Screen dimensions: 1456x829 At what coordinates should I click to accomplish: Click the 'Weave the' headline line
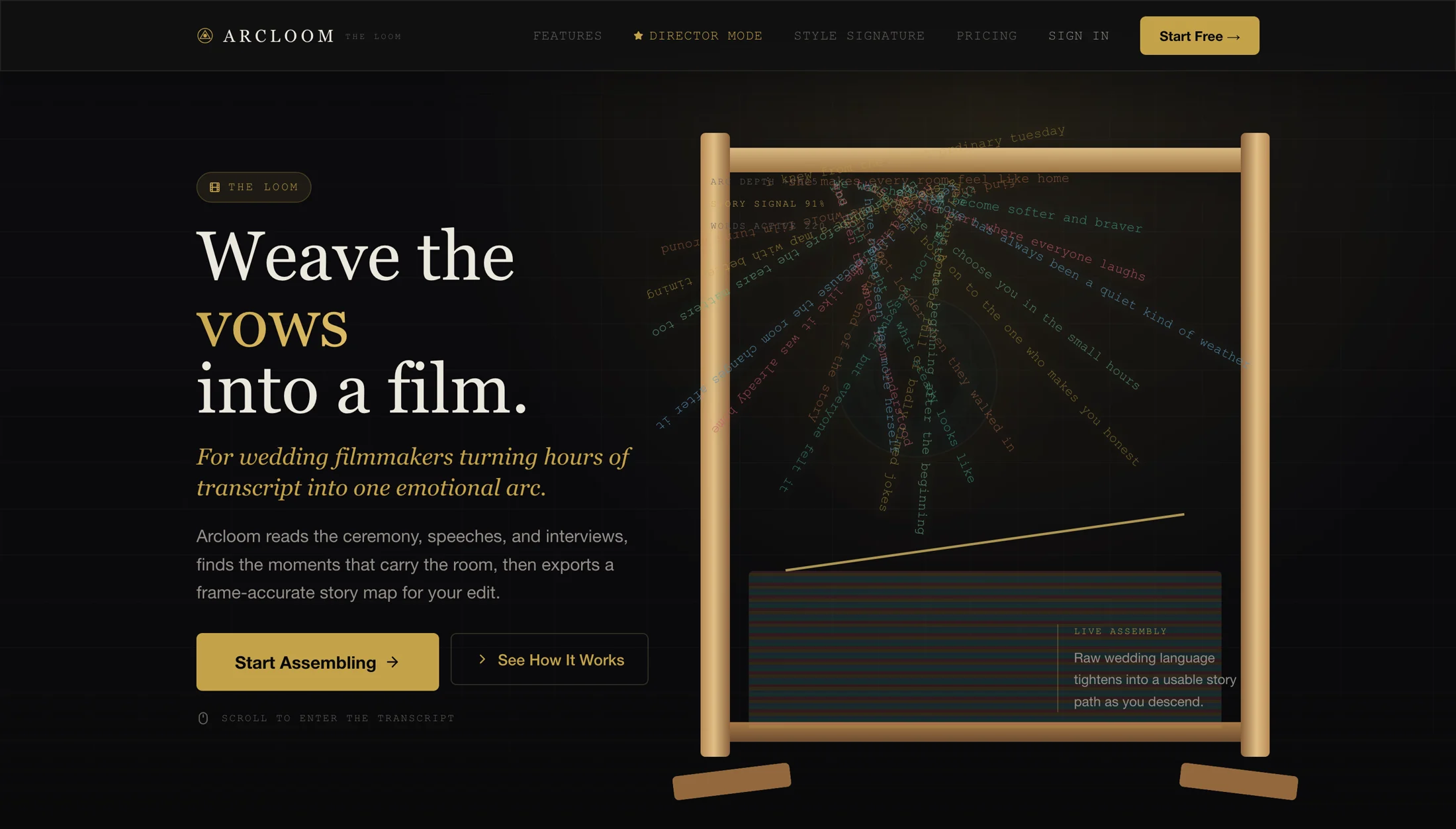(x=355, y=256)
